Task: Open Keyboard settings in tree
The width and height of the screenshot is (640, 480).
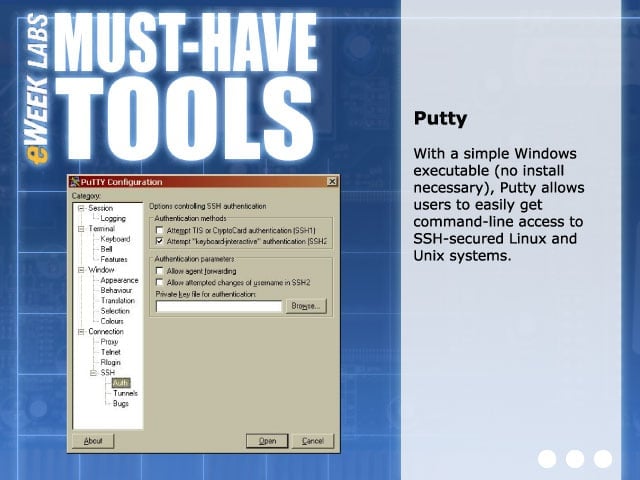Action: [115, 239]
